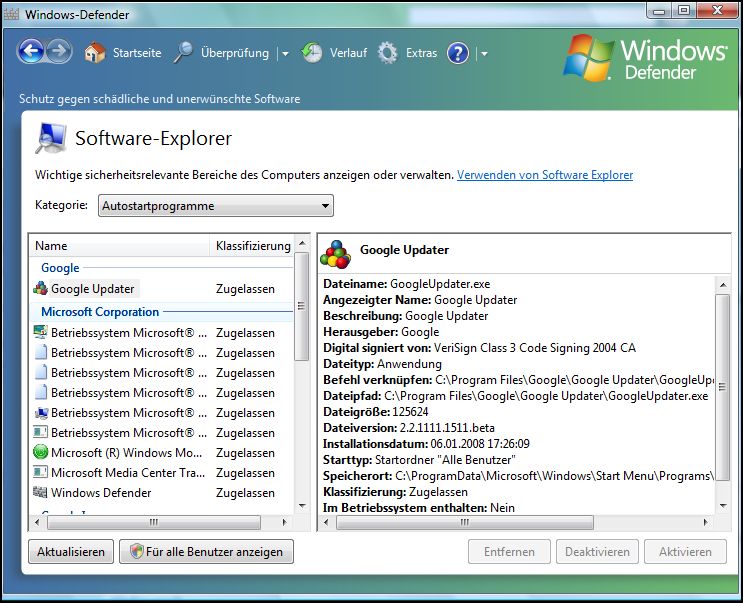
Task: Open the Überprüfung dropdown arrow
Action: [x=285, y=54]
